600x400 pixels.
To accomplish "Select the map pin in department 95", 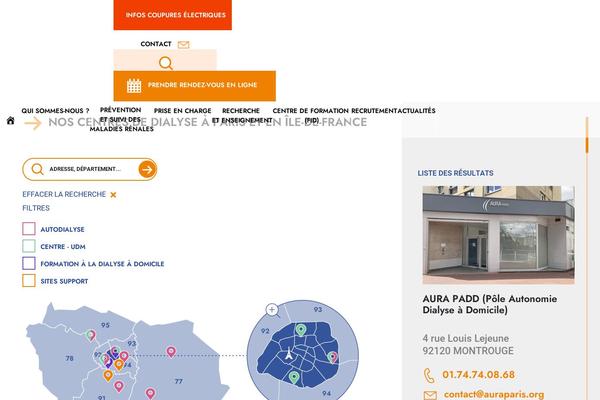I will tap(91, 336).
